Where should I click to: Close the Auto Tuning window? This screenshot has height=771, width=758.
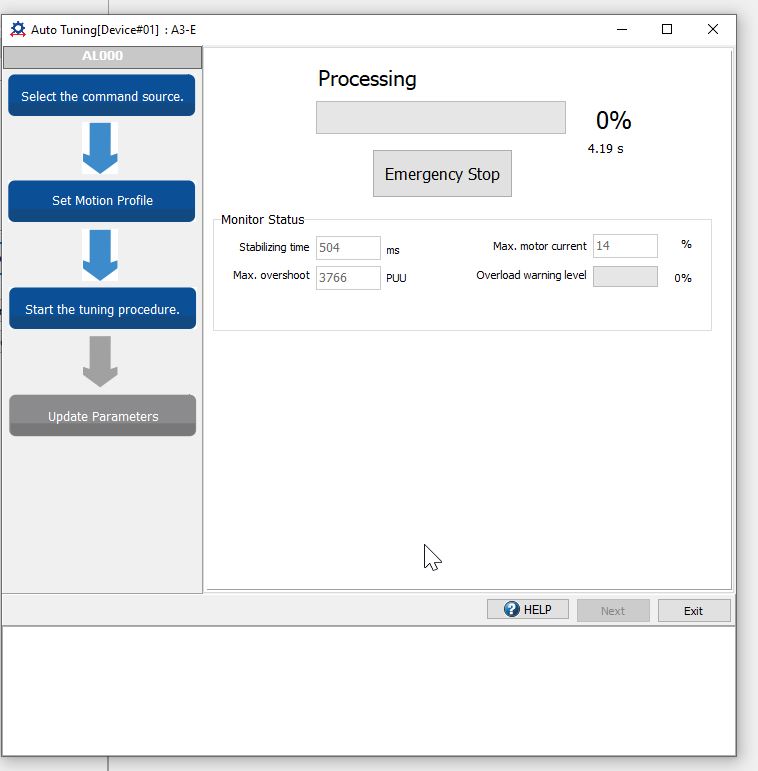(x=713, y=30)
